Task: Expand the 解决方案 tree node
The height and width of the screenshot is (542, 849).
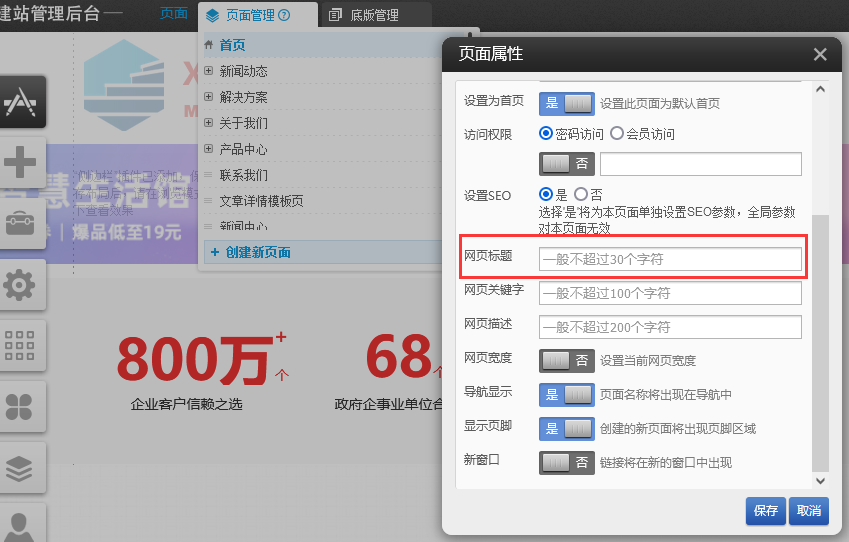Action: tap(208, 97)
